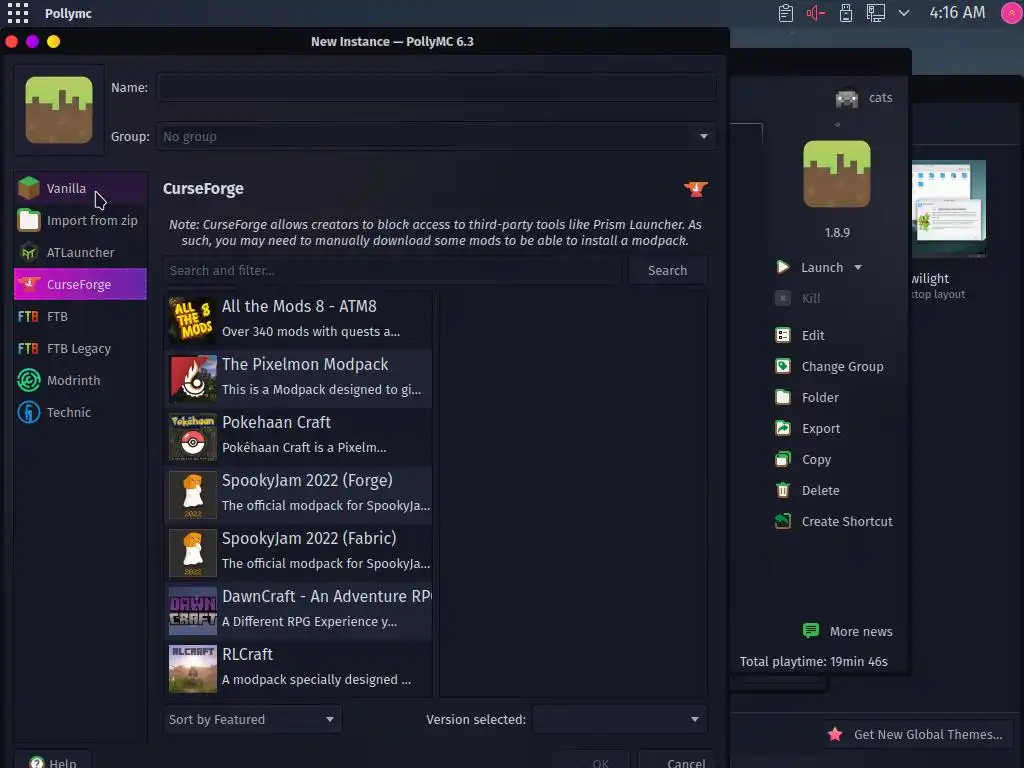Open the instance Folder
The image size is (1024, 768).
[807, 398]
